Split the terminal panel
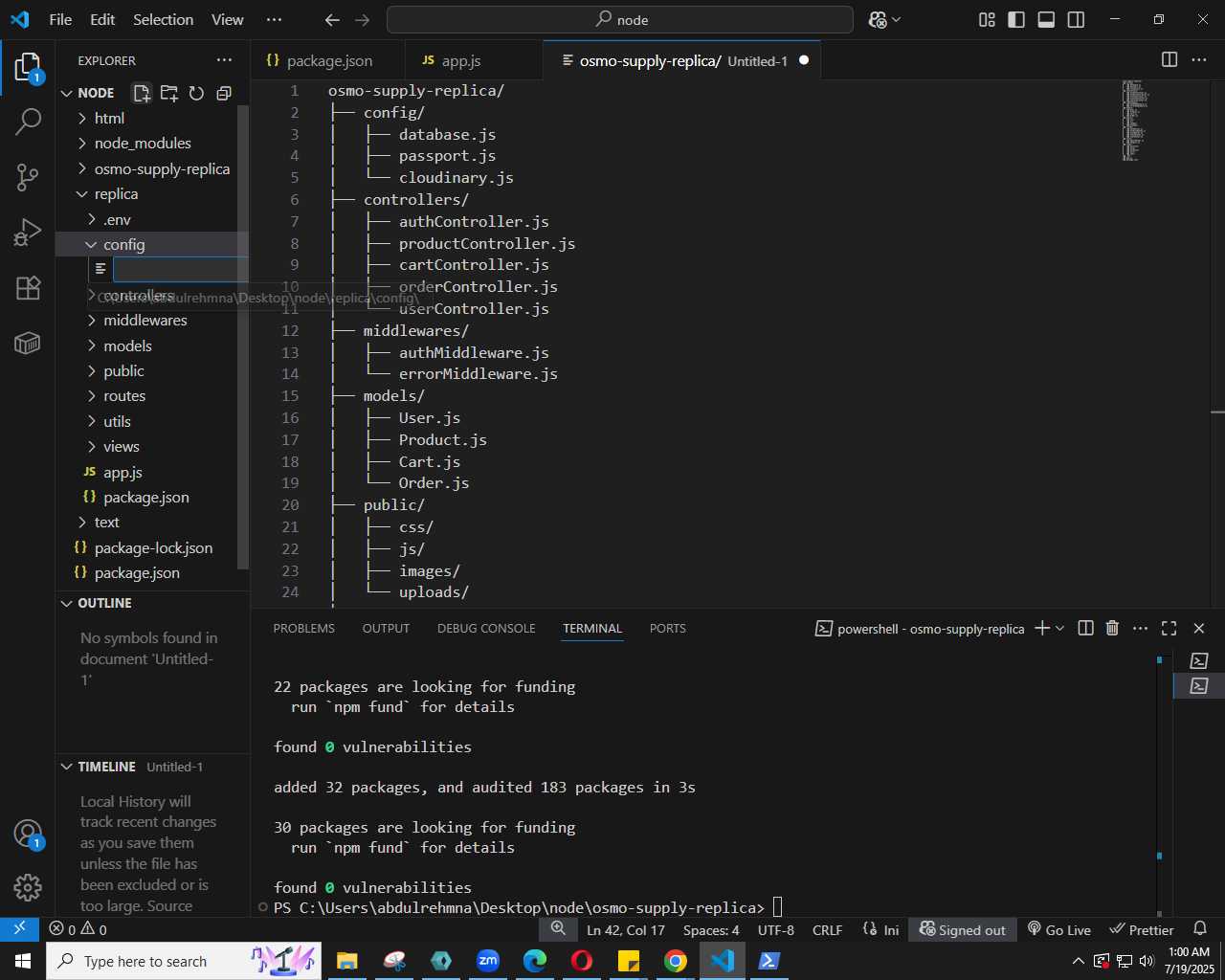The width and height of the screenshot is (1225, 980). pyautogui.click(x=1085, y=629)
